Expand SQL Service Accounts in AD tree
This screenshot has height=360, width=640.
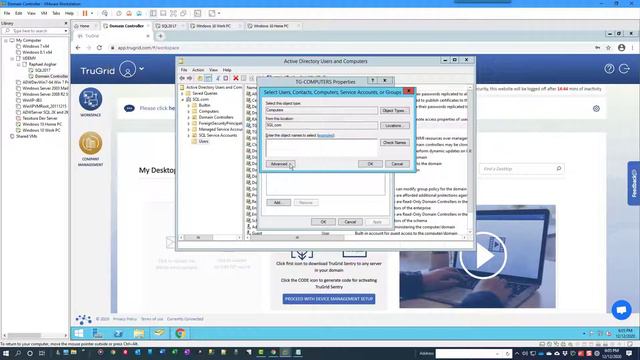pos(189,135)
